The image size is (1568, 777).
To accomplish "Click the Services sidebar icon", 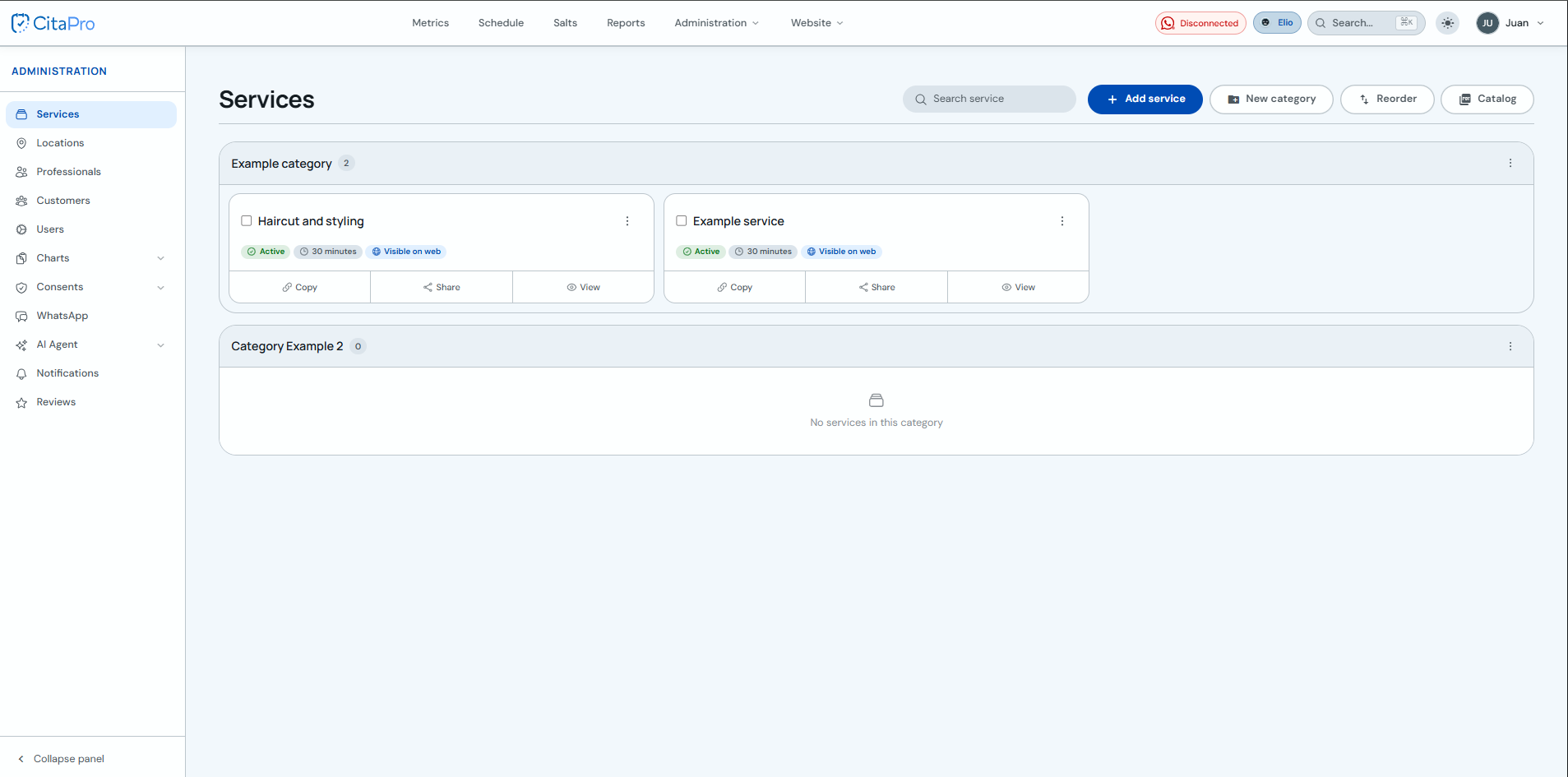I will (21, 114).
